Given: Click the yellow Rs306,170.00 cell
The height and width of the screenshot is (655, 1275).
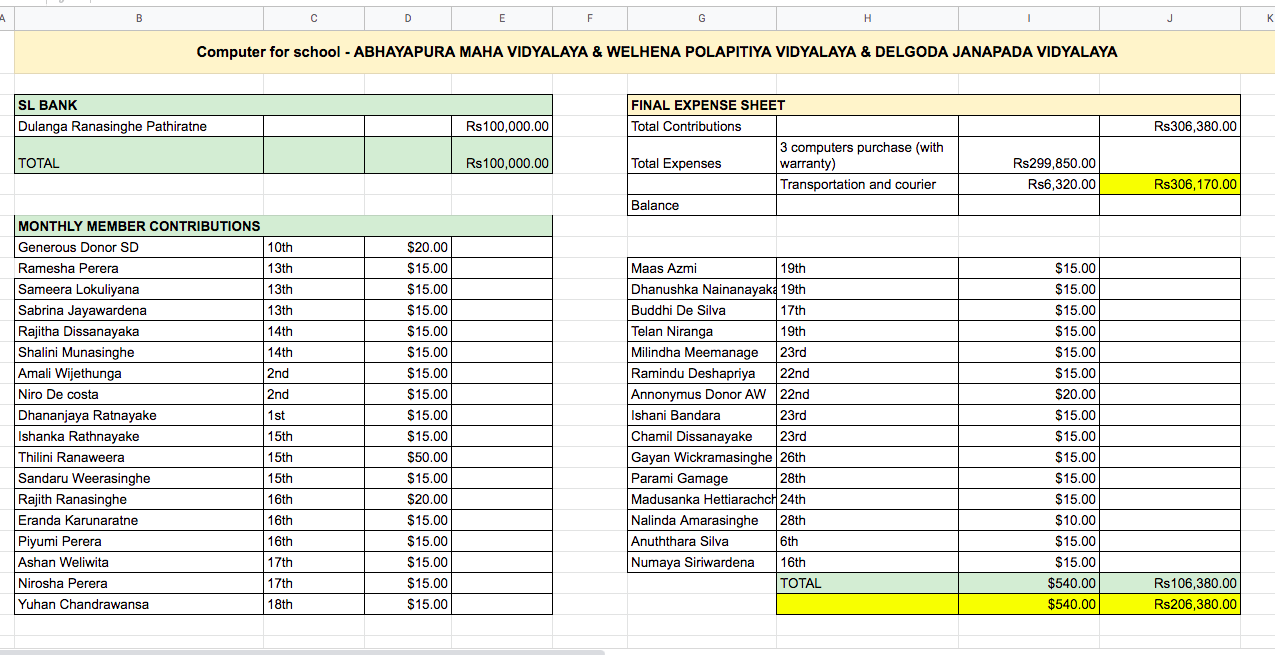Looking at the screenshot, I should [1170, 184].
